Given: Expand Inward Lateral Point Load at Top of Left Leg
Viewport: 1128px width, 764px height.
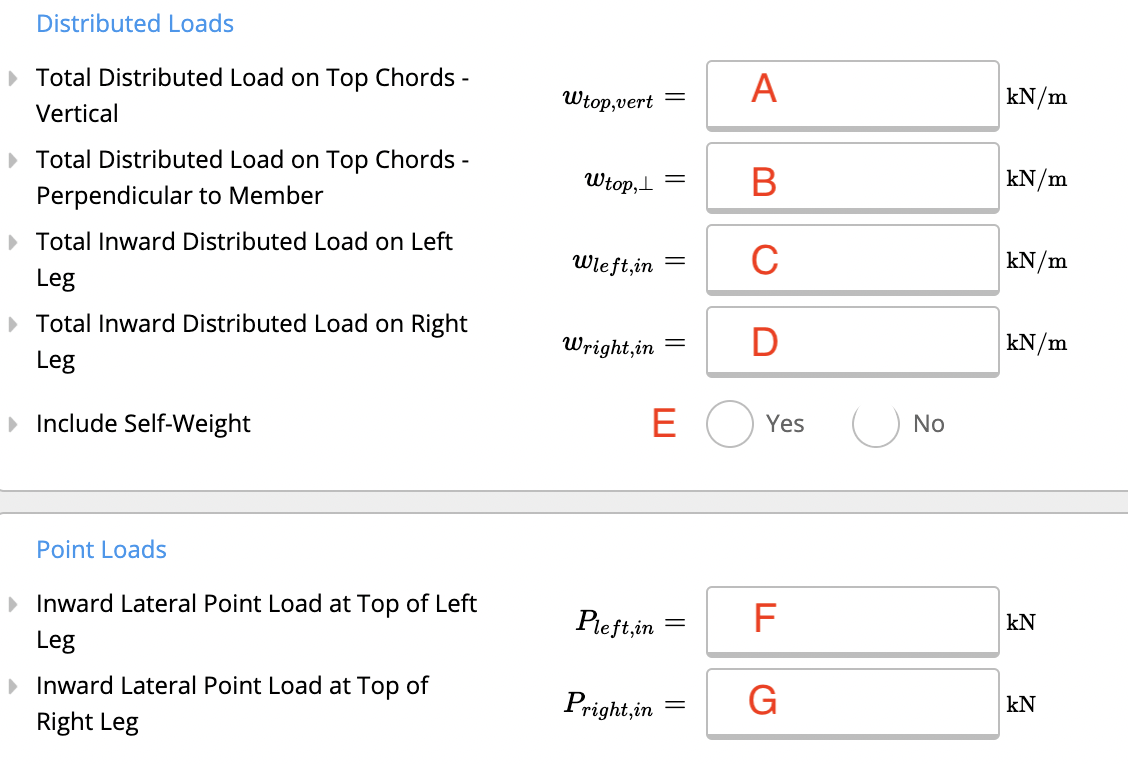Looking at the screenshot, I should coord(12,604).
